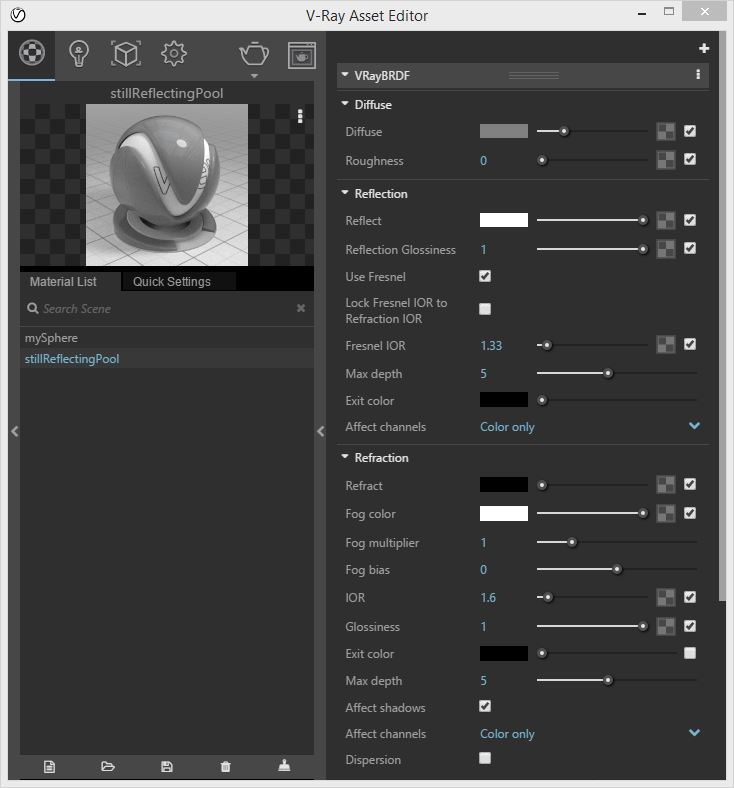Open the Diffuse color swatch
The height and width of the screenshot is (788, 734).
503,131
